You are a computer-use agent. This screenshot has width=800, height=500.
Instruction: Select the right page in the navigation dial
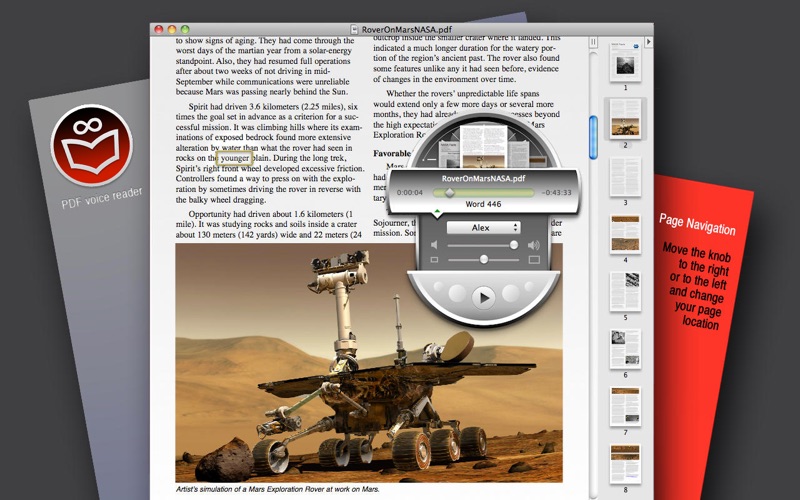click(x=519, y=155)
